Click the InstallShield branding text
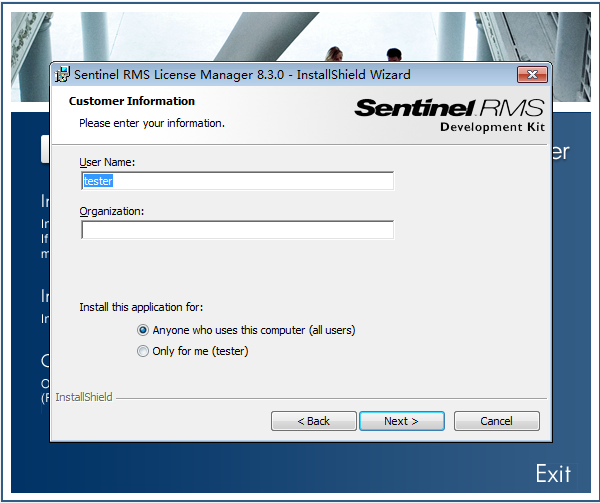This screenshot has width=600, height=503. click(x=84, y=397)
